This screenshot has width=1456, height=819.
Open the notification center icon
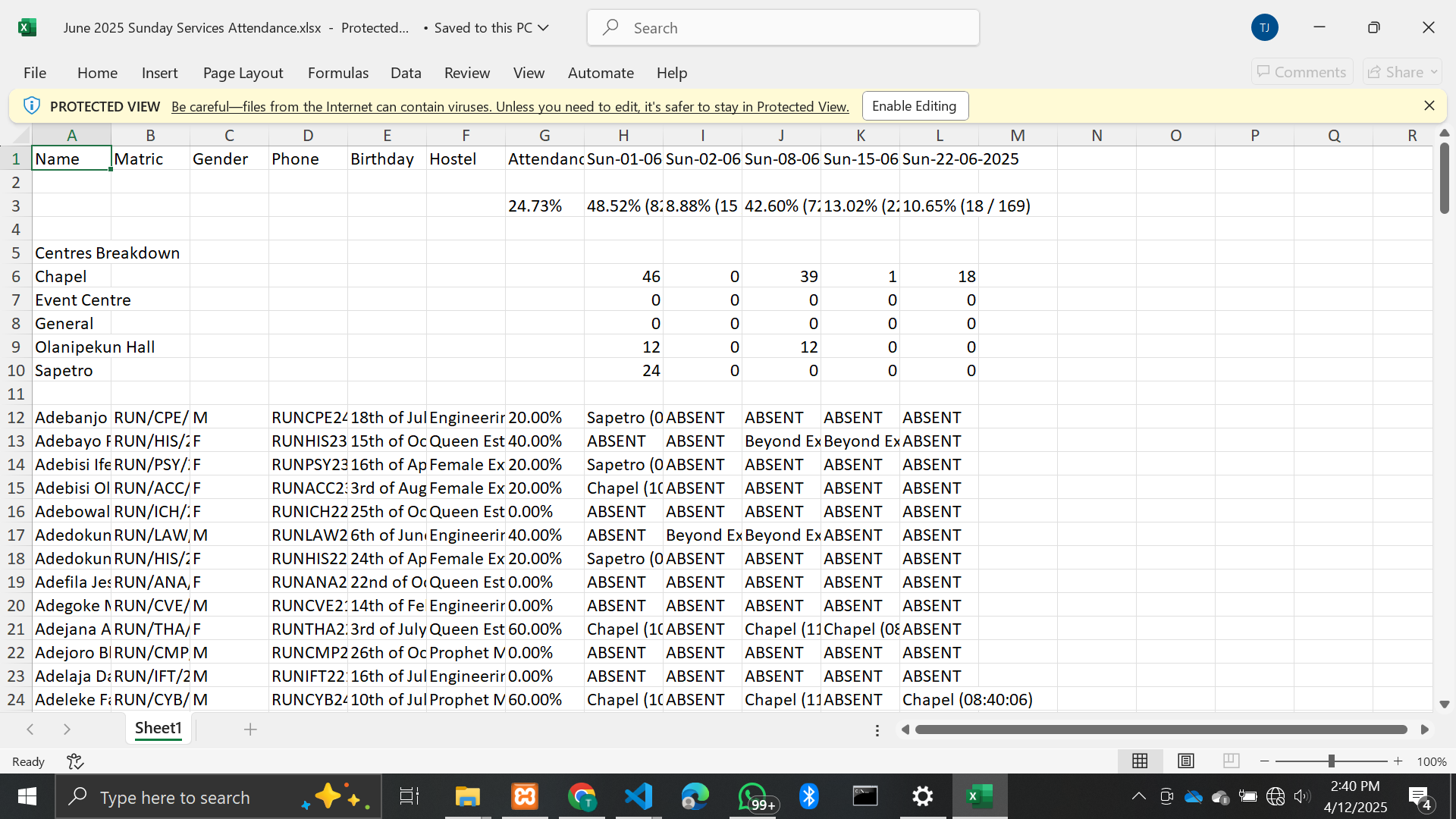(x=1420, y=797)
